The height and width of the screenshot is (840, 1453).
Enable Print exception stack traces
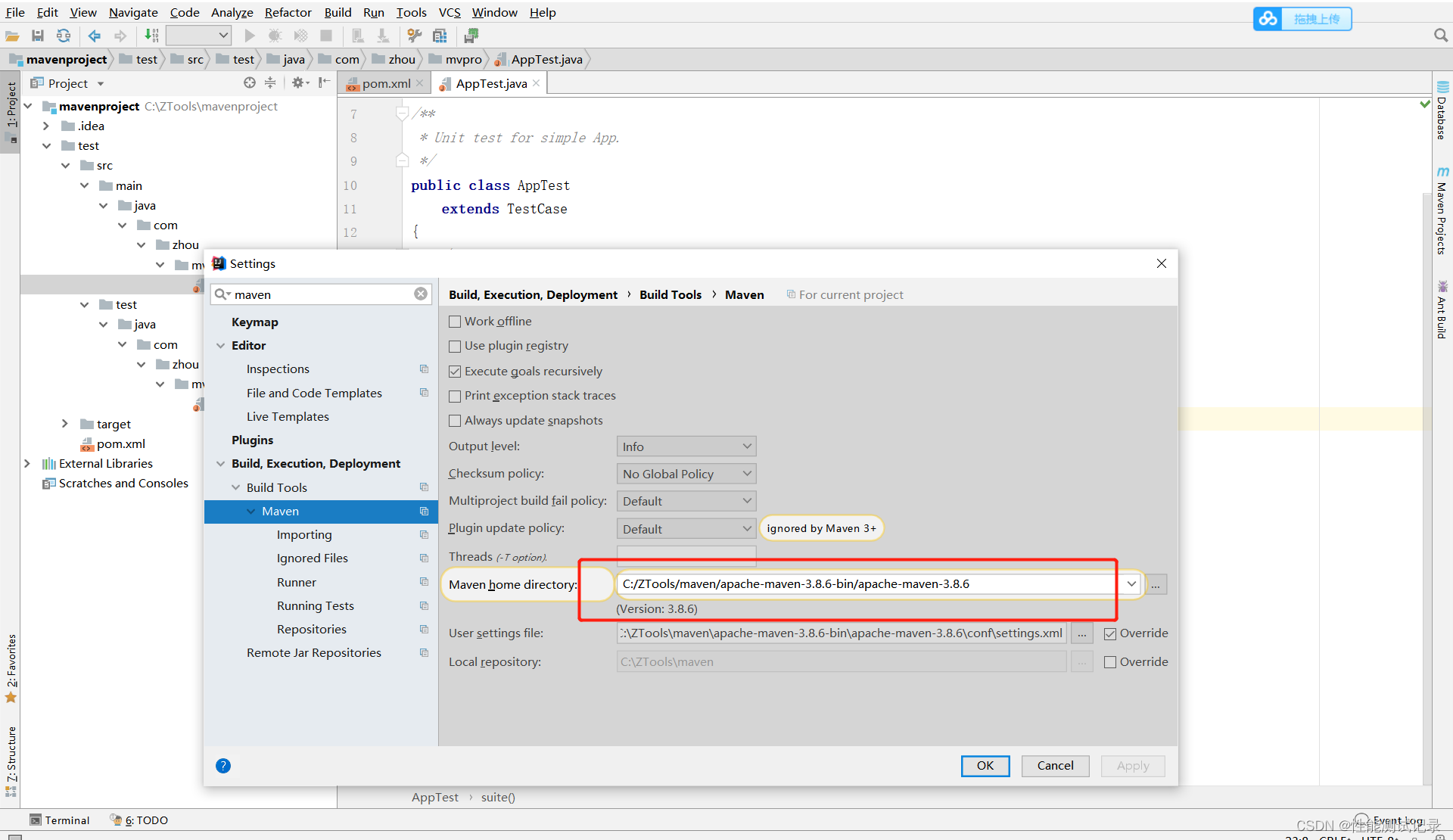455,396
